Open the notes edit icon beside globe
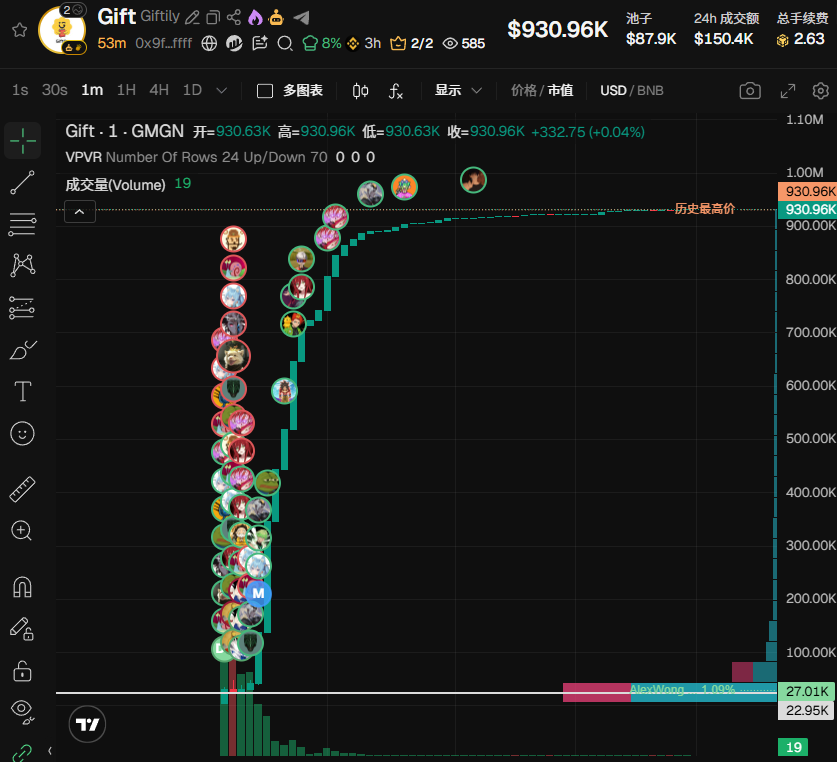 click(260, 43)
